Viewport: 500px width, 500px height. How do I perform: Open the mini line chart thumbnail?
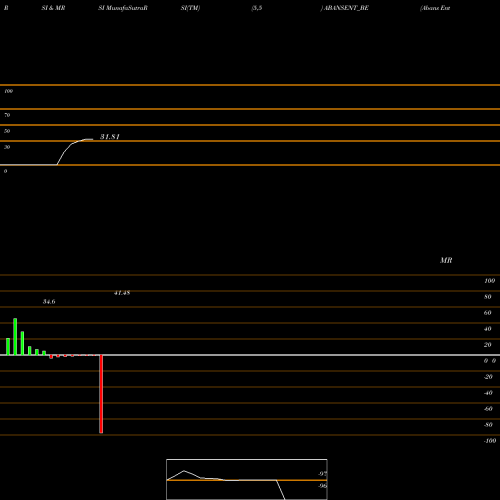tap(247, 479)
